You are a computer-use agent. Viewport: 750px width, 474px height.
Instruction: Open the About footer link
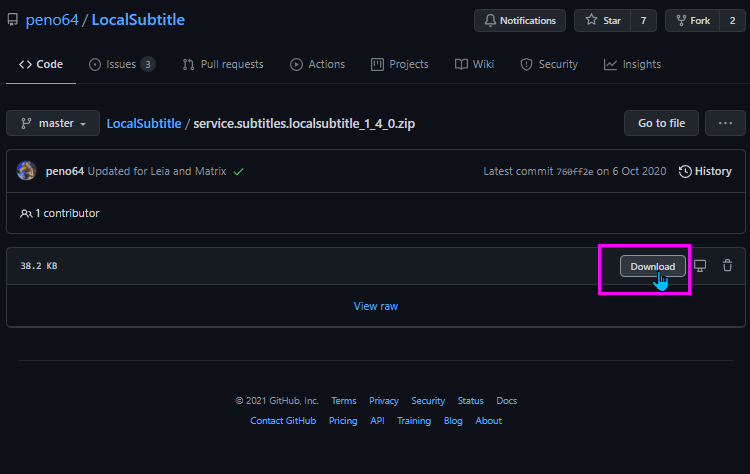pyautogui.click(x=488, y=421)
